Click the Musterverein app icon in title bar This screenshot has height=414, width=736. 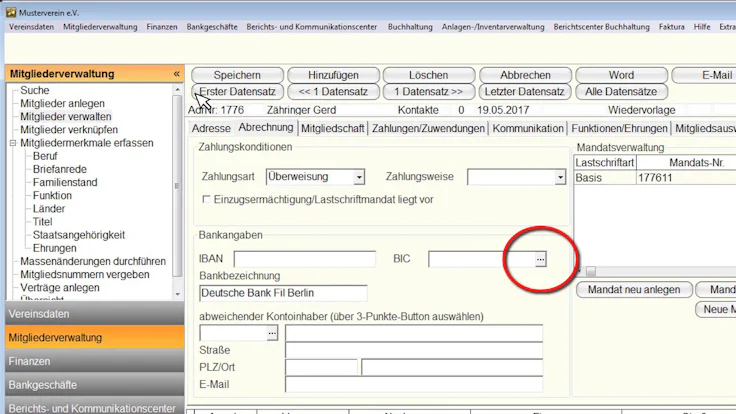(x=11, y=13)
